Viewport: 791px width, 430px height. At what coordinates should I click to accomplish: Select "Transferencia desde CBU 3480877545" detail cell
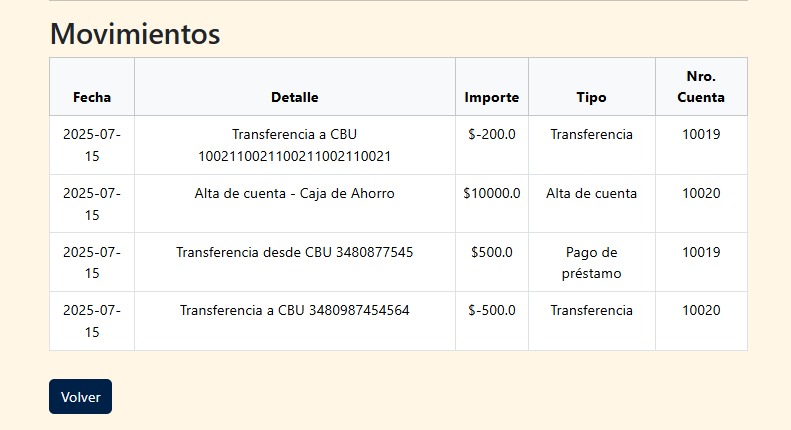295,252
